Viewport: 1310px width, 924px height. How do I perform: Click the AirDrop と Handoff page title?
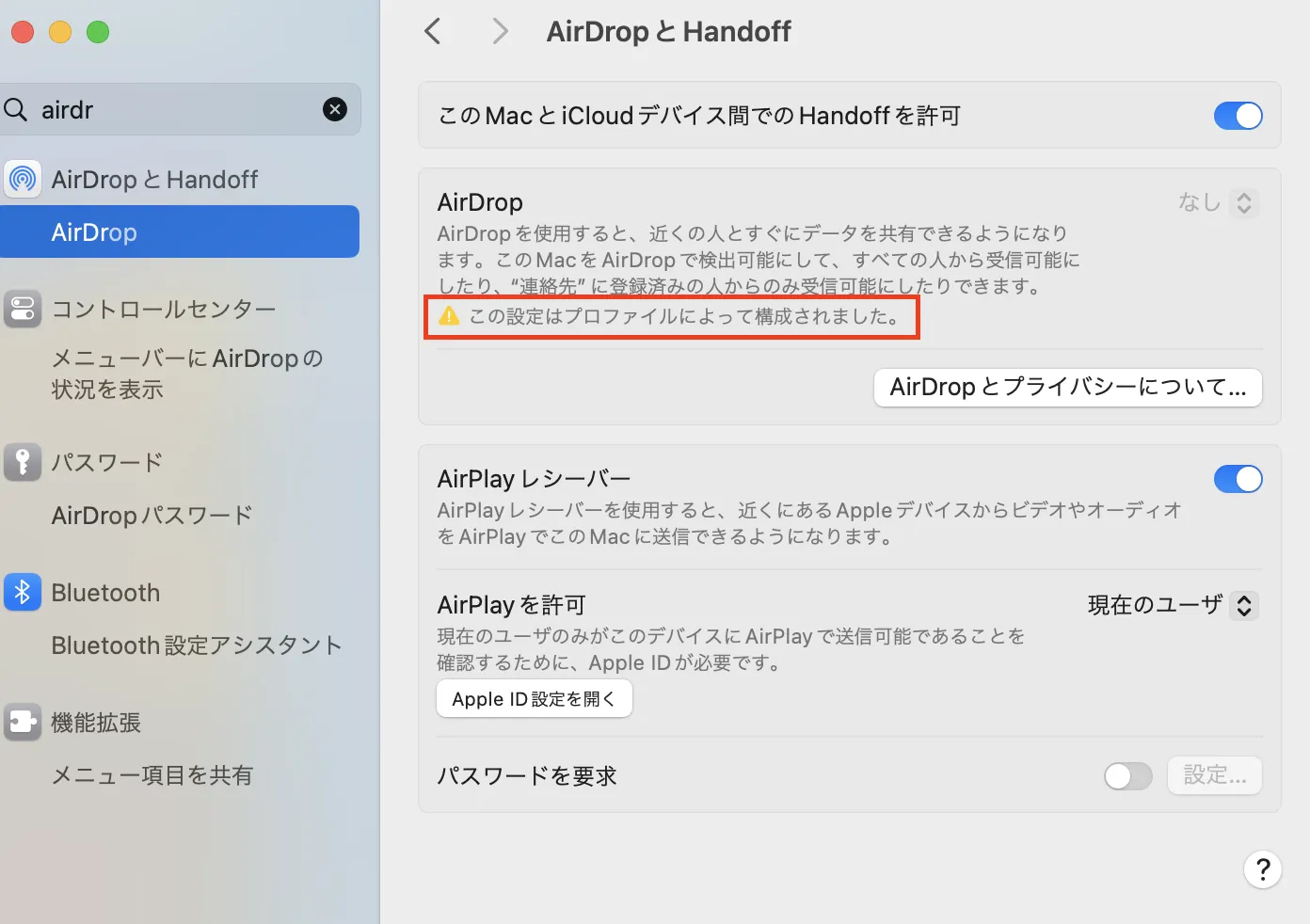coord(669,31)
